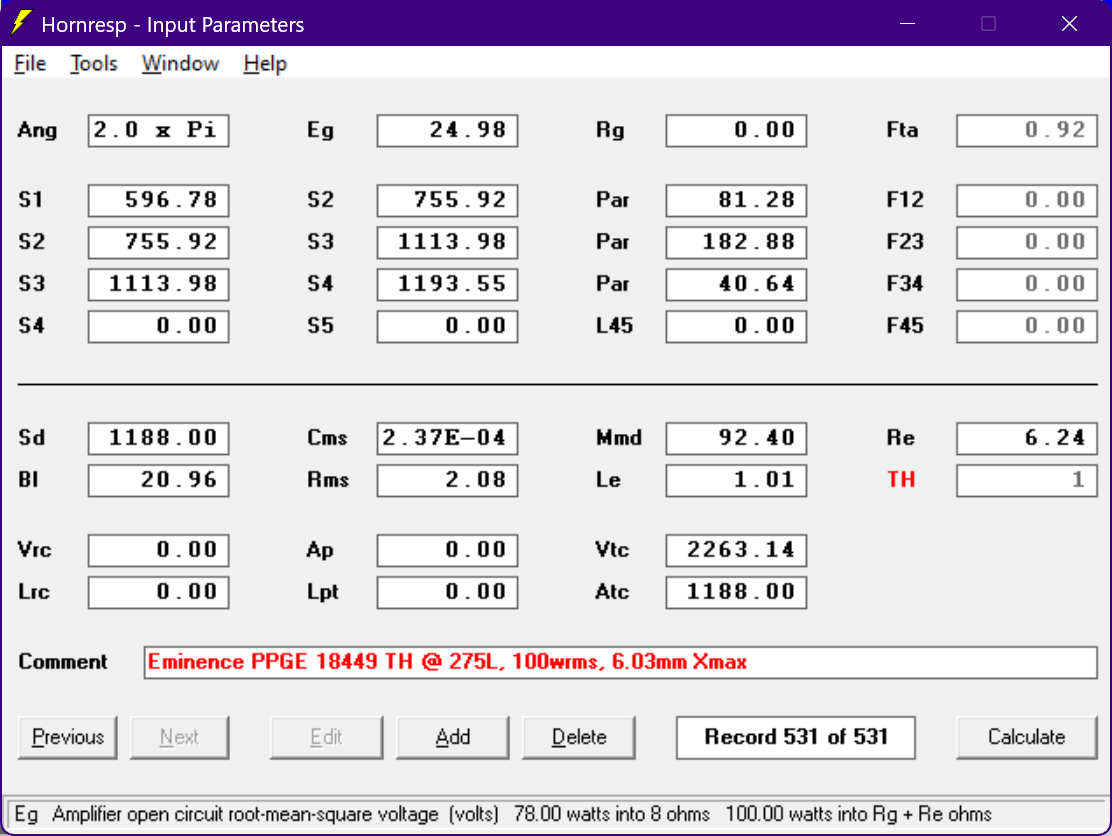The image size is (1112, 836).
Task: Select the Ang field showing 2.0 x Pi
Action: [x=158, y=130]
